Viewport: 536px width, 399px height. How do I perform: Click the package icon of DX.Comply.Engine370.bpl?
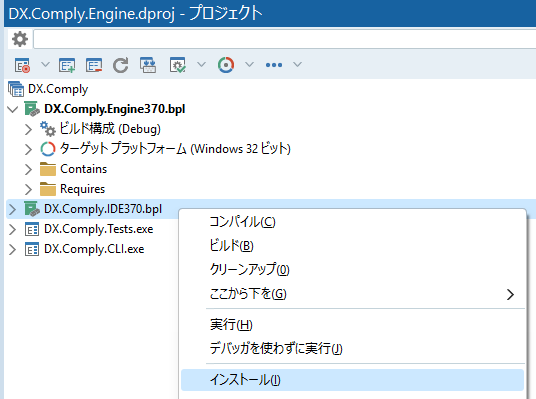coord(32,109)
